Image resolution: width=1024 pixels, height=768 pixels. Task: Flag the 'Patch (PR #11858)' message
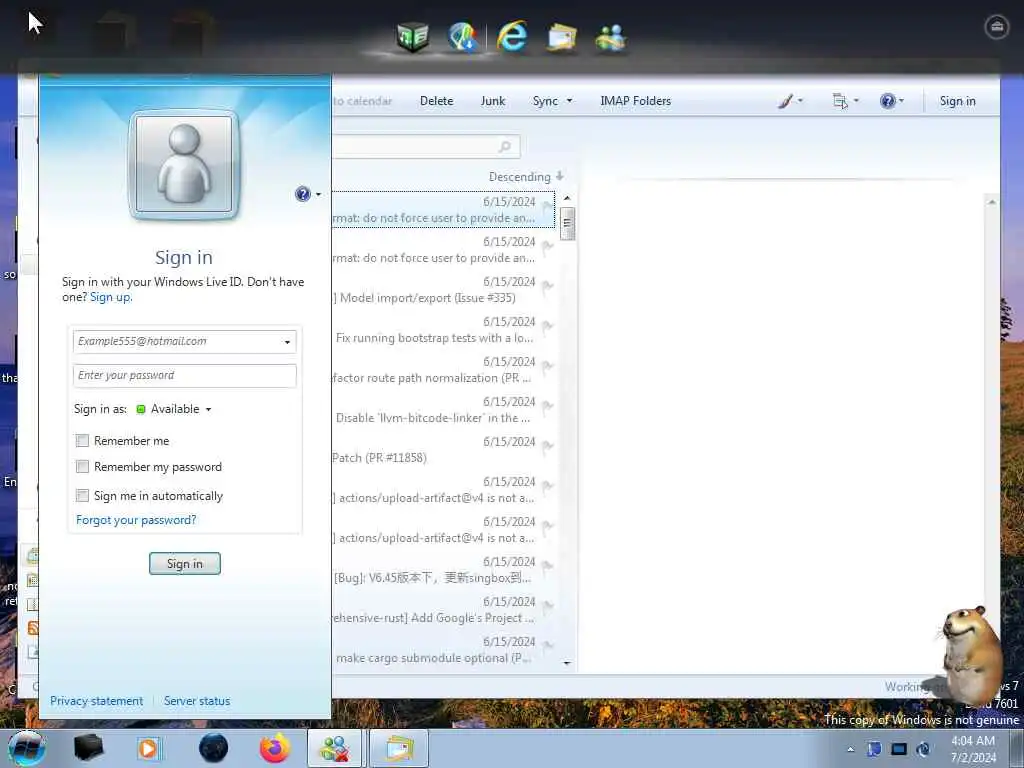tap(547, 447)
